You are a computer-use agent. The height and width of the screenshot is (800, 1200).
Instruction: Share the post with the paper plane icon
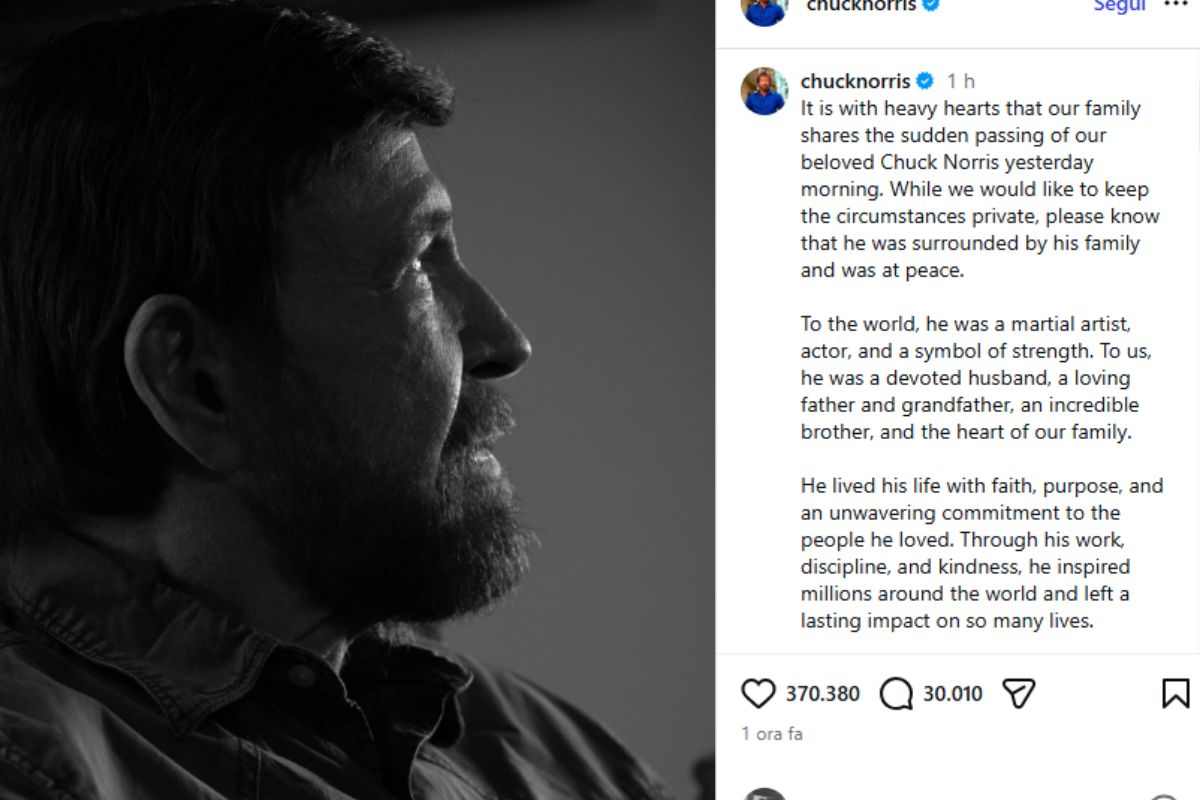tap(1018, 694)
